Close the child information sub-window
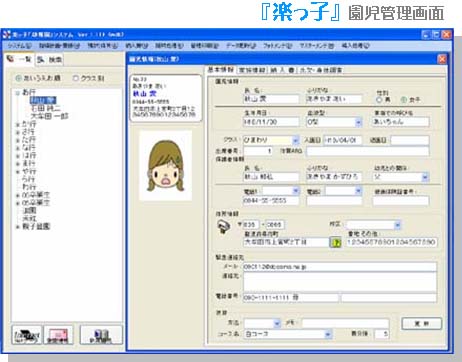 pyautogui.click(x=442, y=59)
